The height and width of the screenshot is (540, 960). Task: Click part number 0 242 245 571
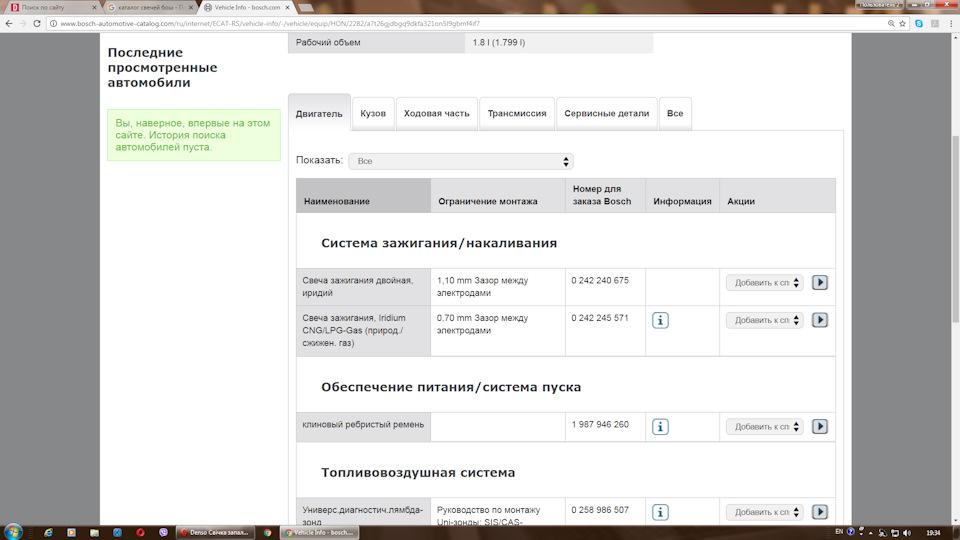pyautogui.click(x=600, y=318)
